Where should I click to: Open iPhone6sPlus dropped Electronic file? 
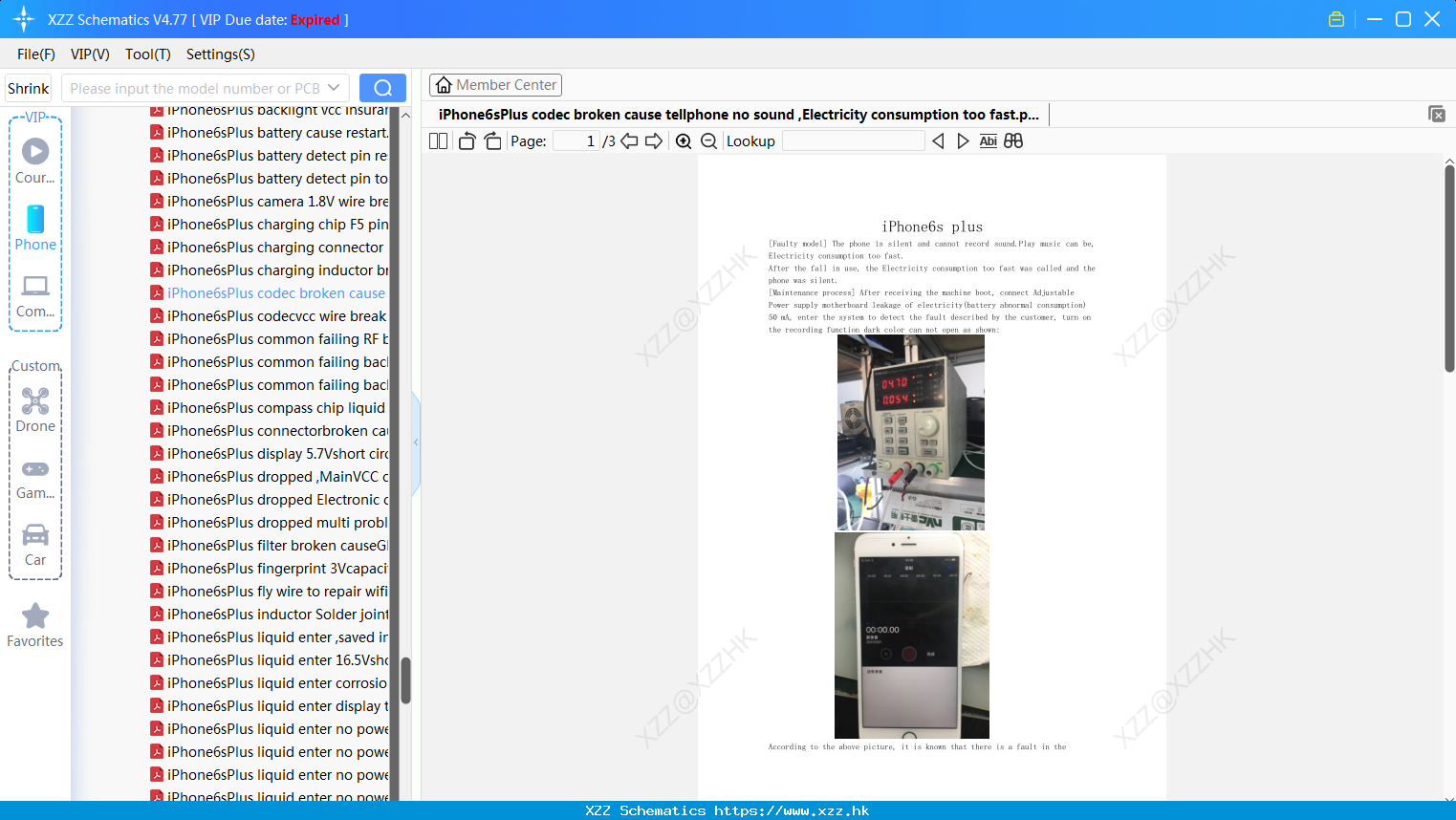coord(269,500)
